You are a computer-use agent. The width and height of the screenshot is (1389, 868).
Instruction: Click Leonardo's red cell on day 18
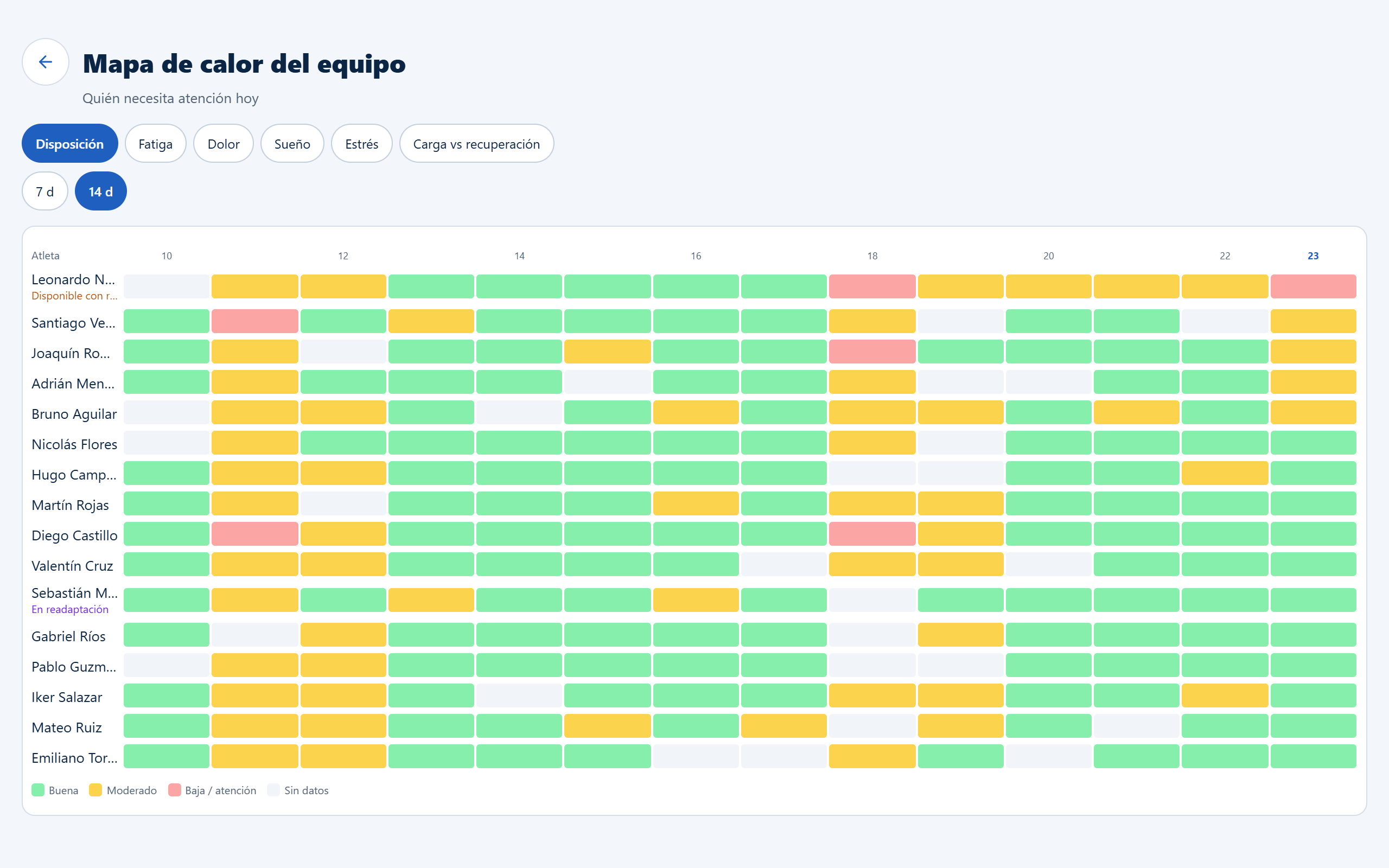pos(872,286)
